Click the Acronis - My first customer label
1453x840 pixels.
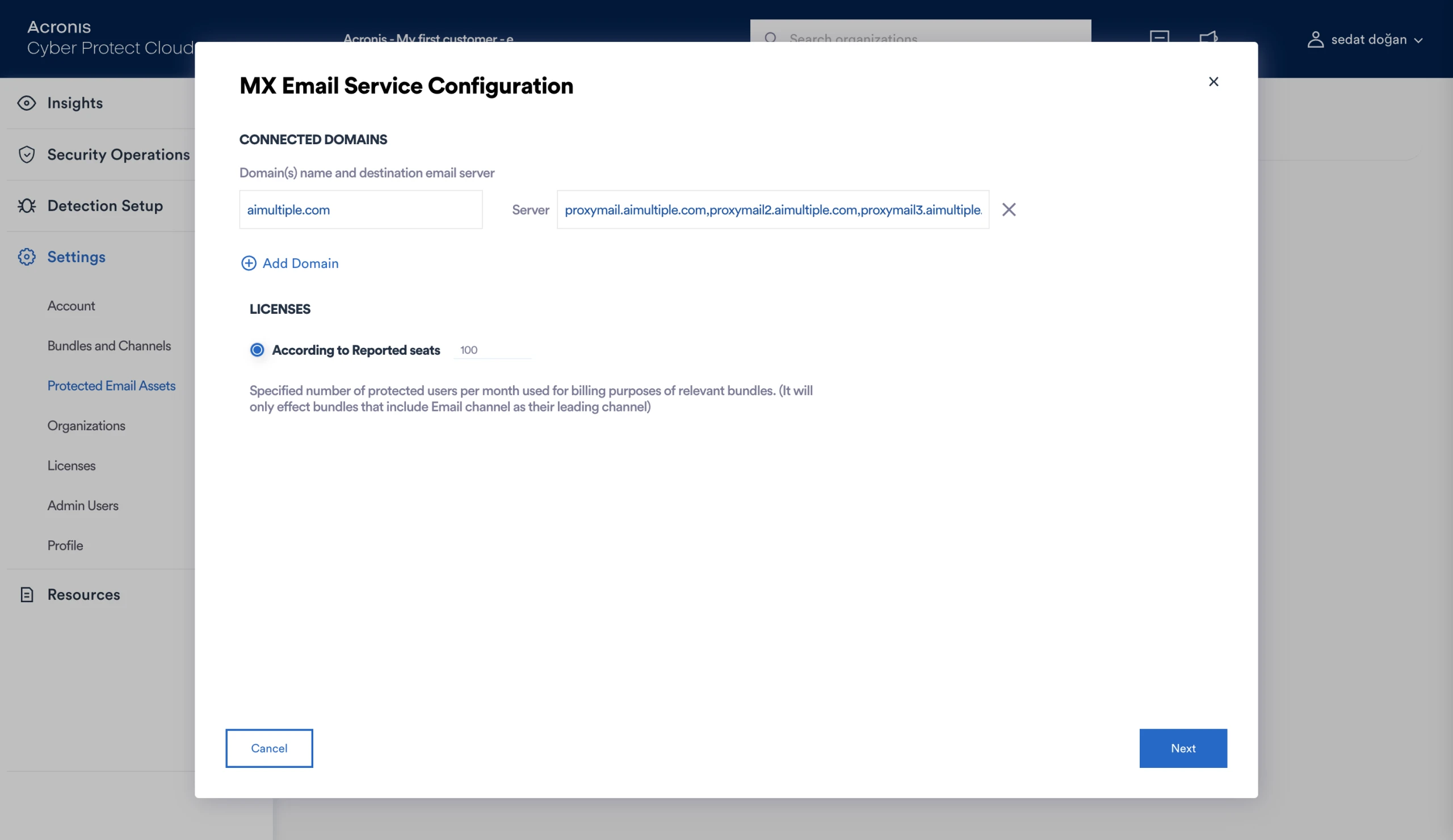[x=429, y=38]
